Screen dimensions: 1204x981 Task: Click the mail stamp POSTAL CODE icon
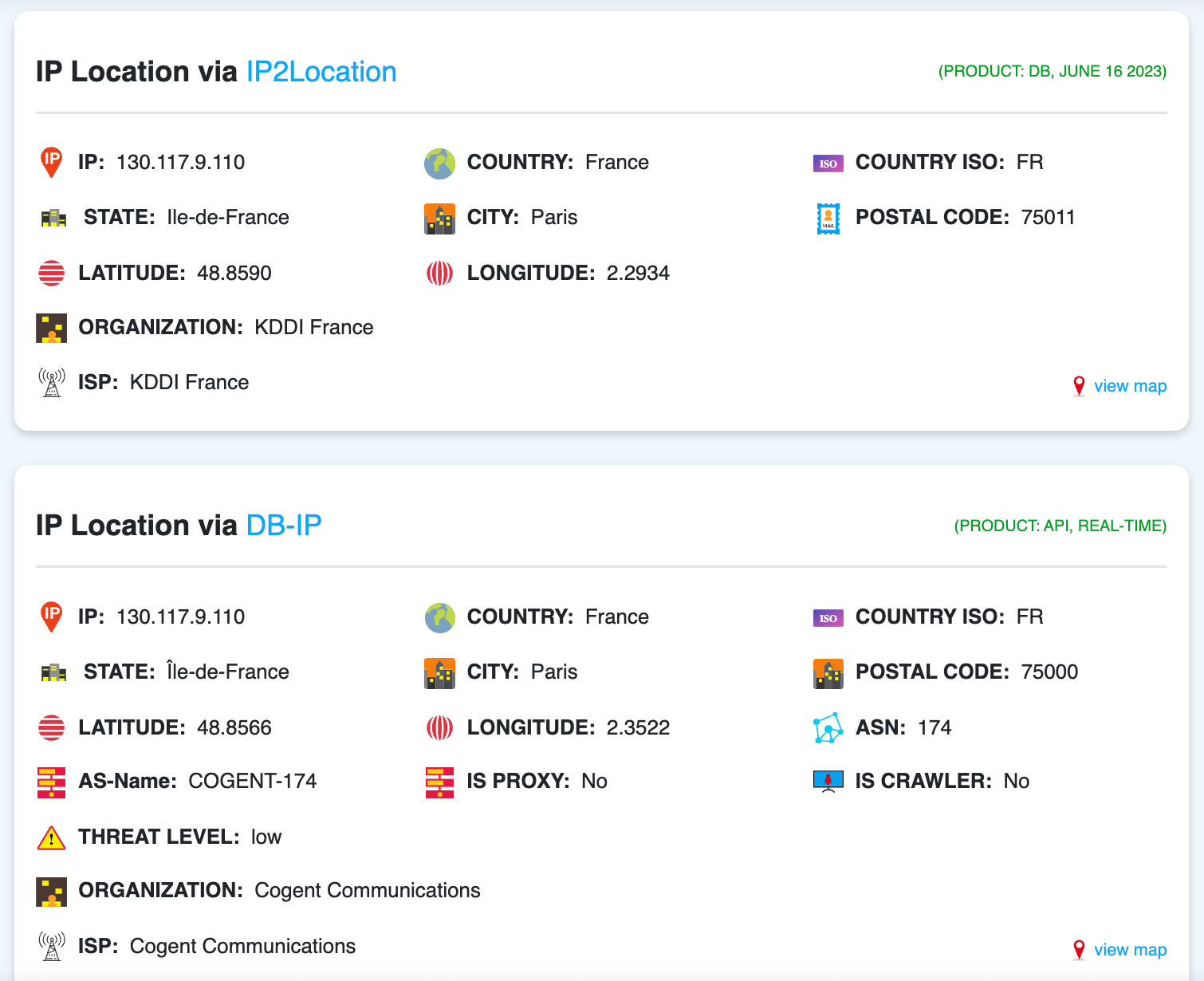(828, 218)
